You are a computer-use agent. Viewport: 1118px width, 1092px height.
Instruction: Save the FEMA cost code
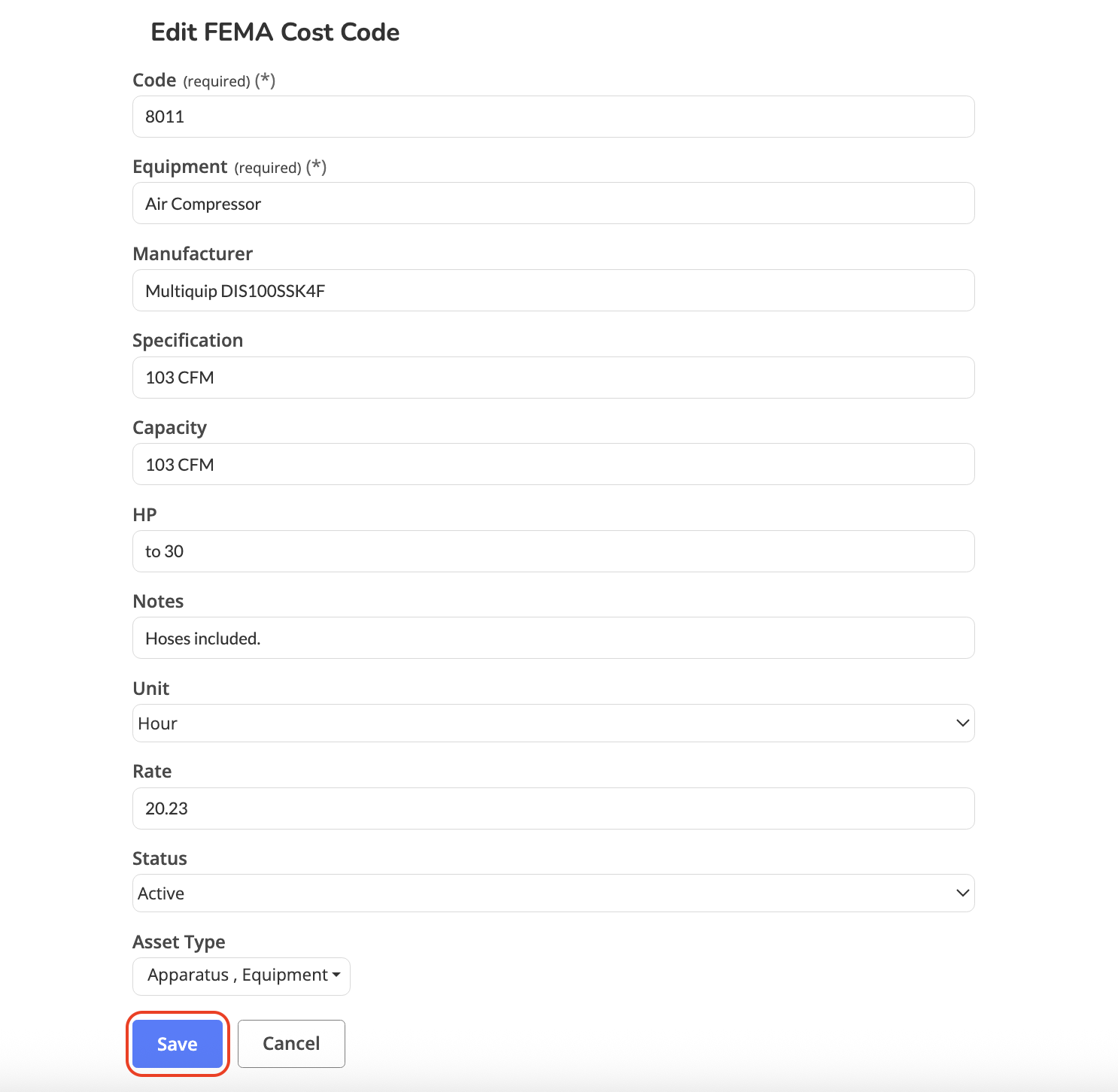coord(178,1044)
